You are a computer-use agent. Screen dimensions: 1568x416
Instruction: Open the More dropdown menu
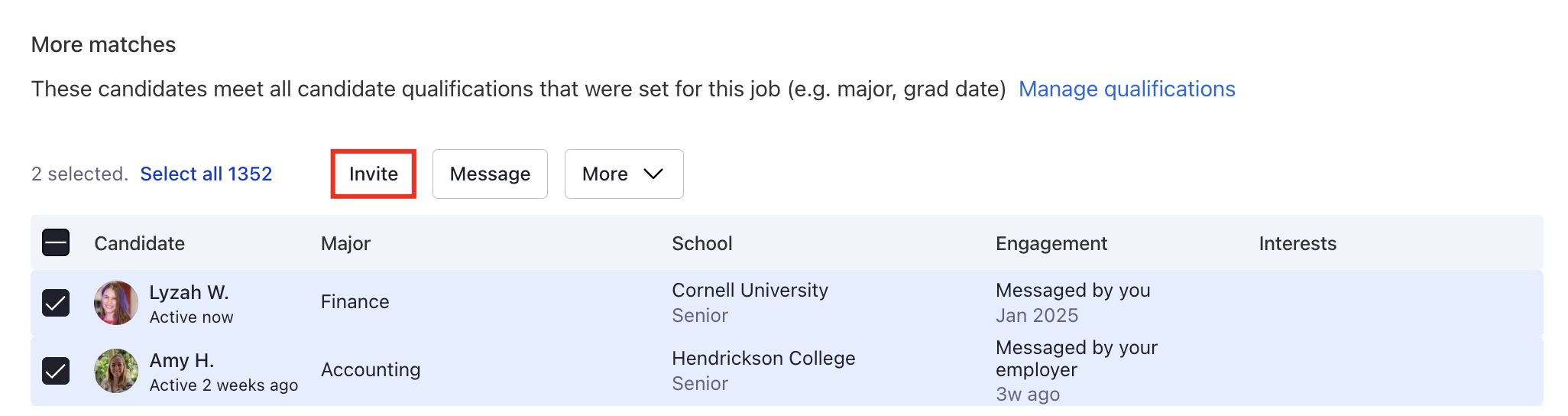pos(624,174)
